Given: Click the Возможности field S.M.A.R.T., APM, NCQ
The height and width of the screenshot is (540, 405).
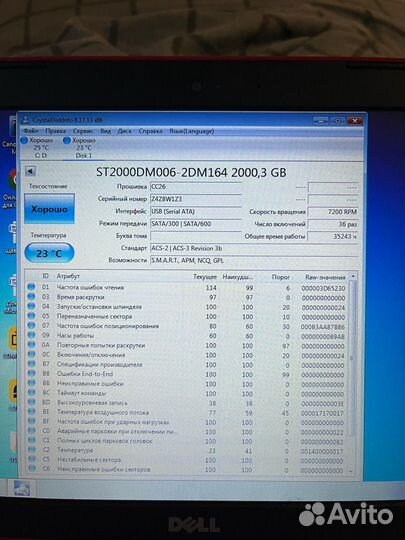Looking at the screenshot, I should point(254,261).
